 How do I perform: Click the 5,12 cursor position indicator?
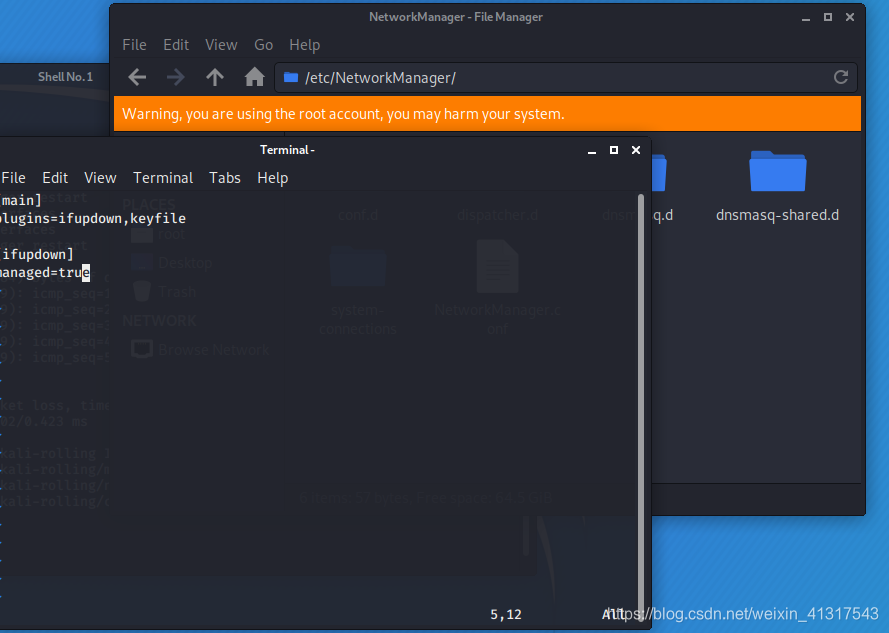point(506,614)
